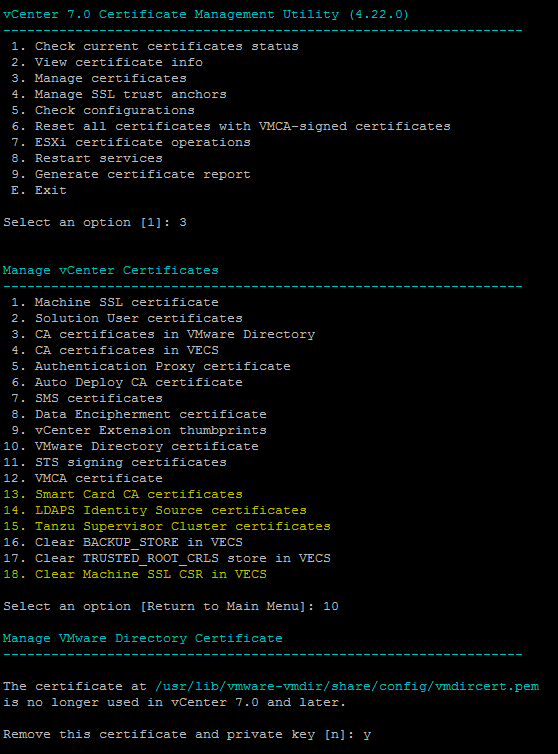Image resolution: width=558 pixels, height=754 pixels.
Task: Click the 'Manage SSL trust anchors' entry
Action: click(x=118, y=94)
